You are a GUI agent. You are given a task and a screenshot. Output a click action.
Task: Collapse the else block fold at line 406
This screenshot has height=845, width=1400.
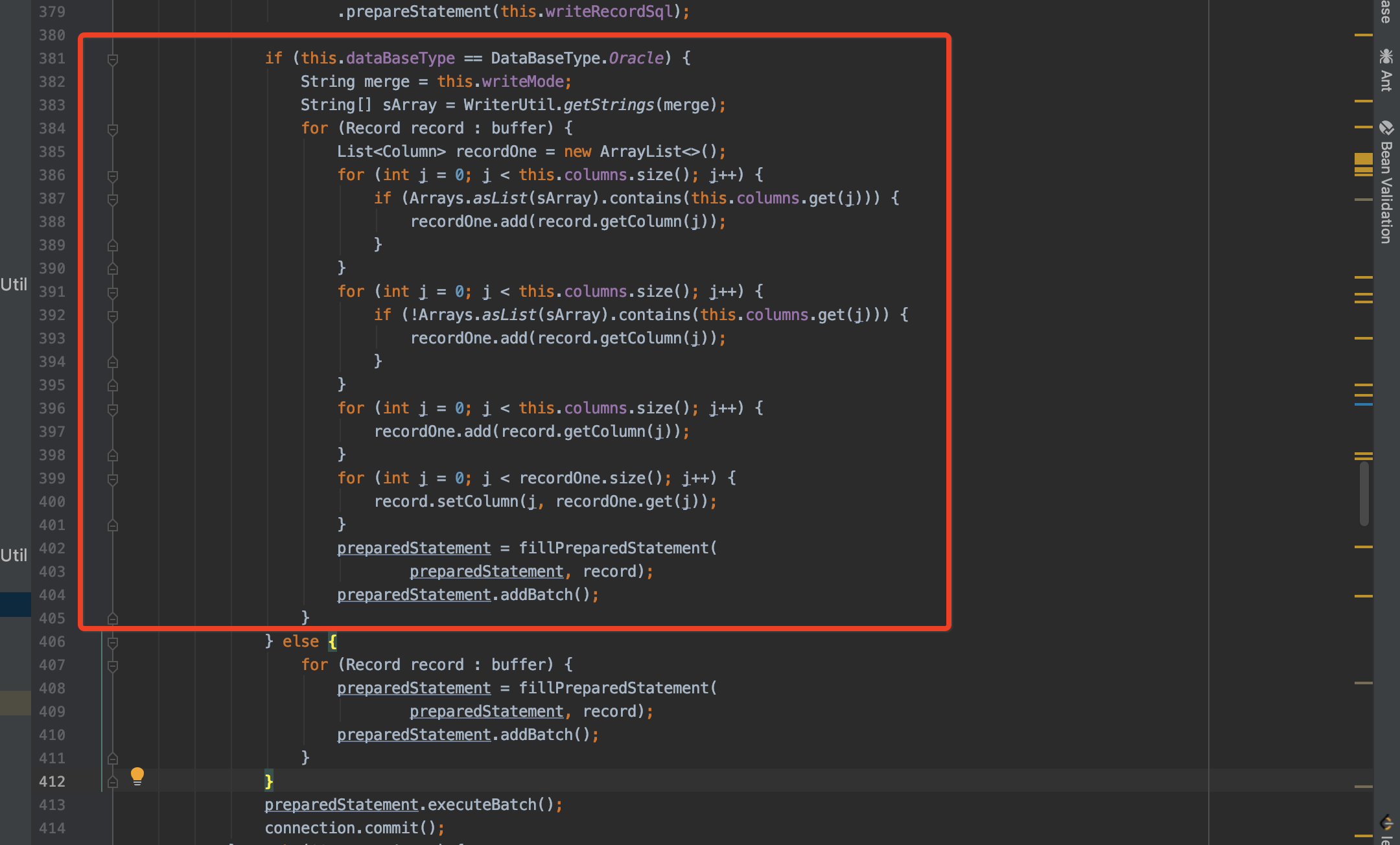tap(113, 643)
